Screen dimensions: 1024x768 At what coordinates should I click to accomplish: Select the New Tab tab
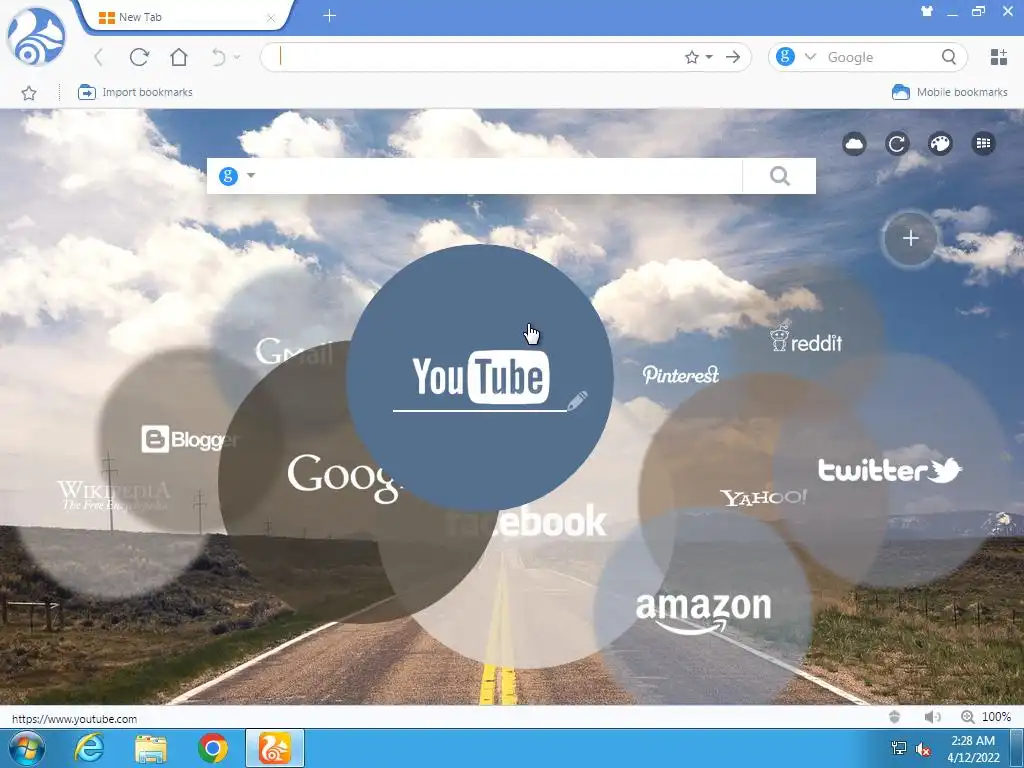pyautogui.click(x=185, y=17)
